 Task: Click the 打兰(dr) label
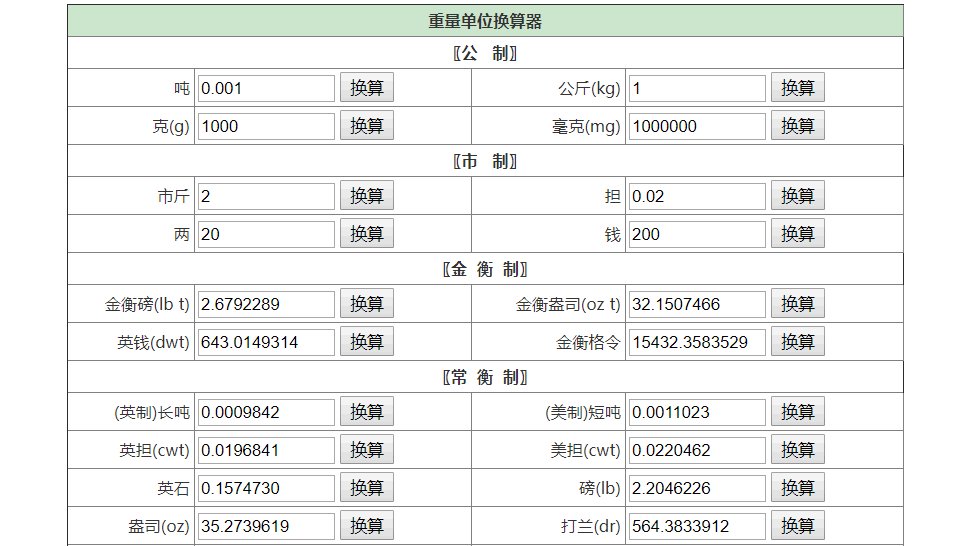click(591, 526)
